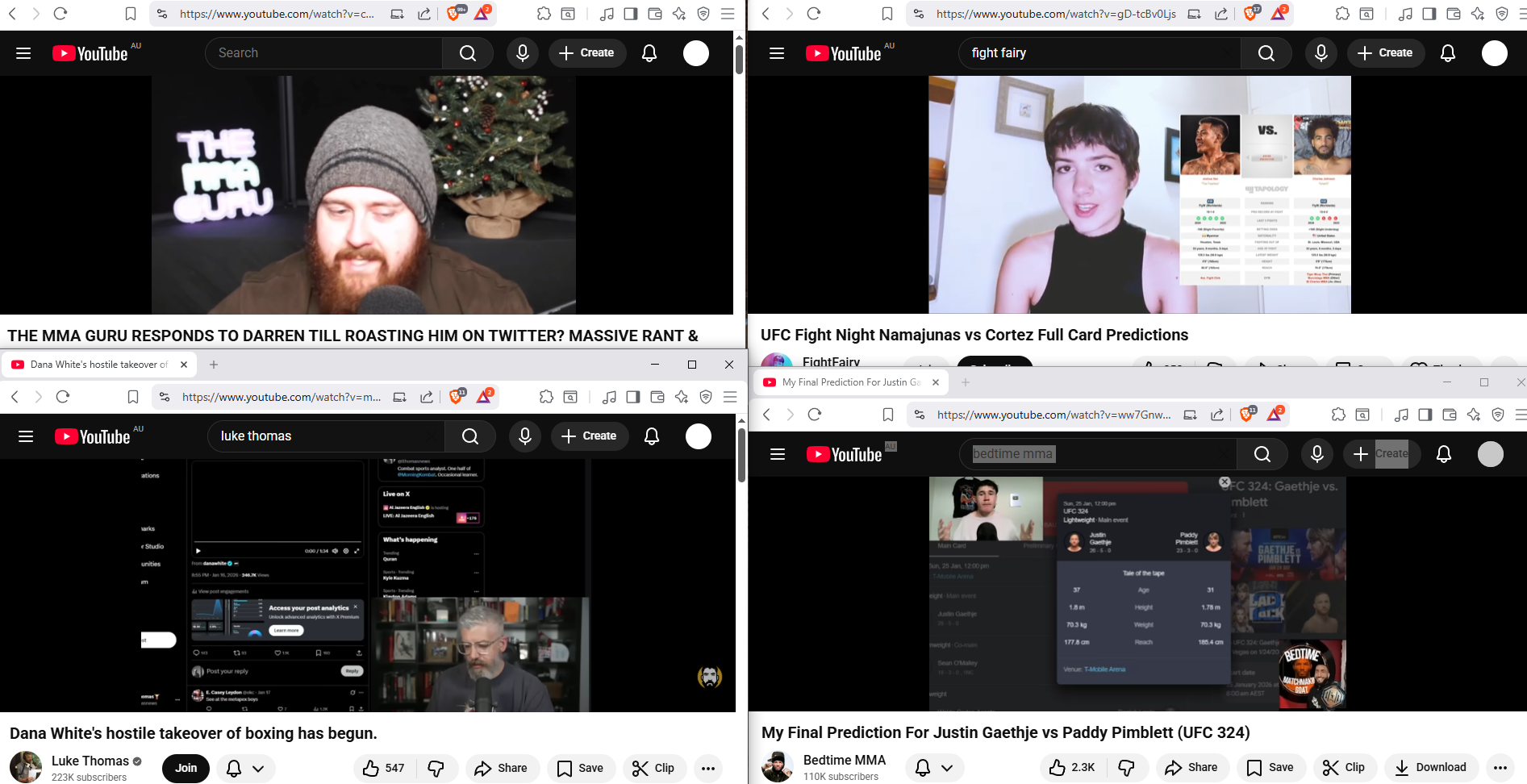Image resolution: width=1527 pixels, height=784 pixels.
Task: Share the Luke Thomas video
Action: [501, 768]
